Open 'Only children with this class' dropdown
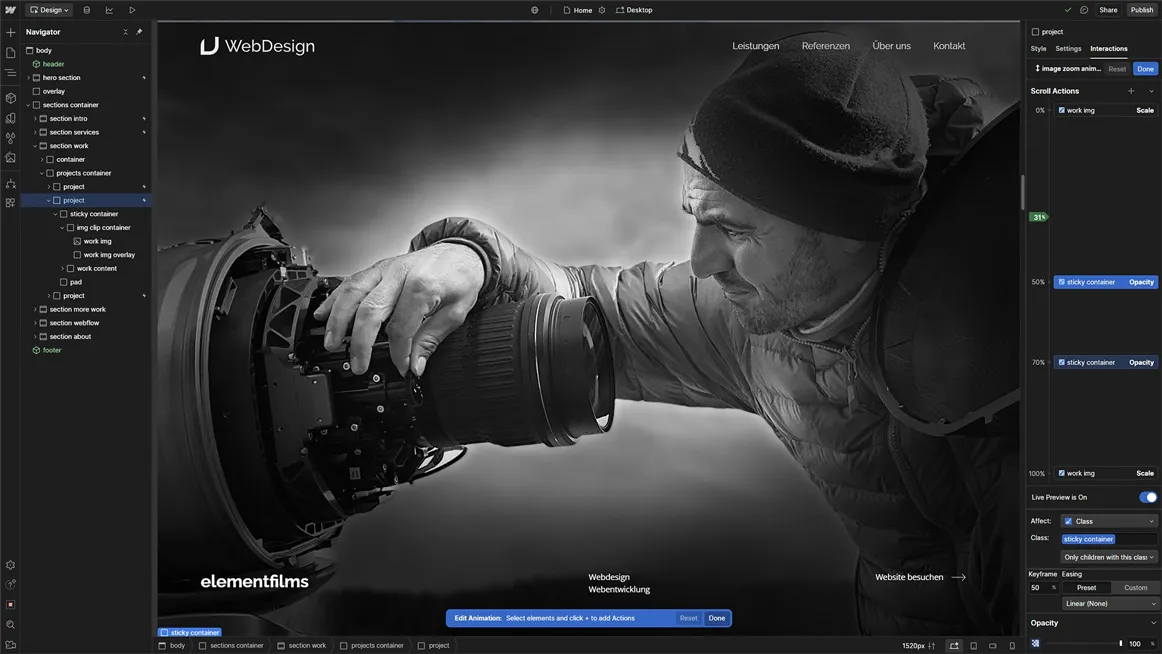The image size is (1162, 654). (1109, 557)
